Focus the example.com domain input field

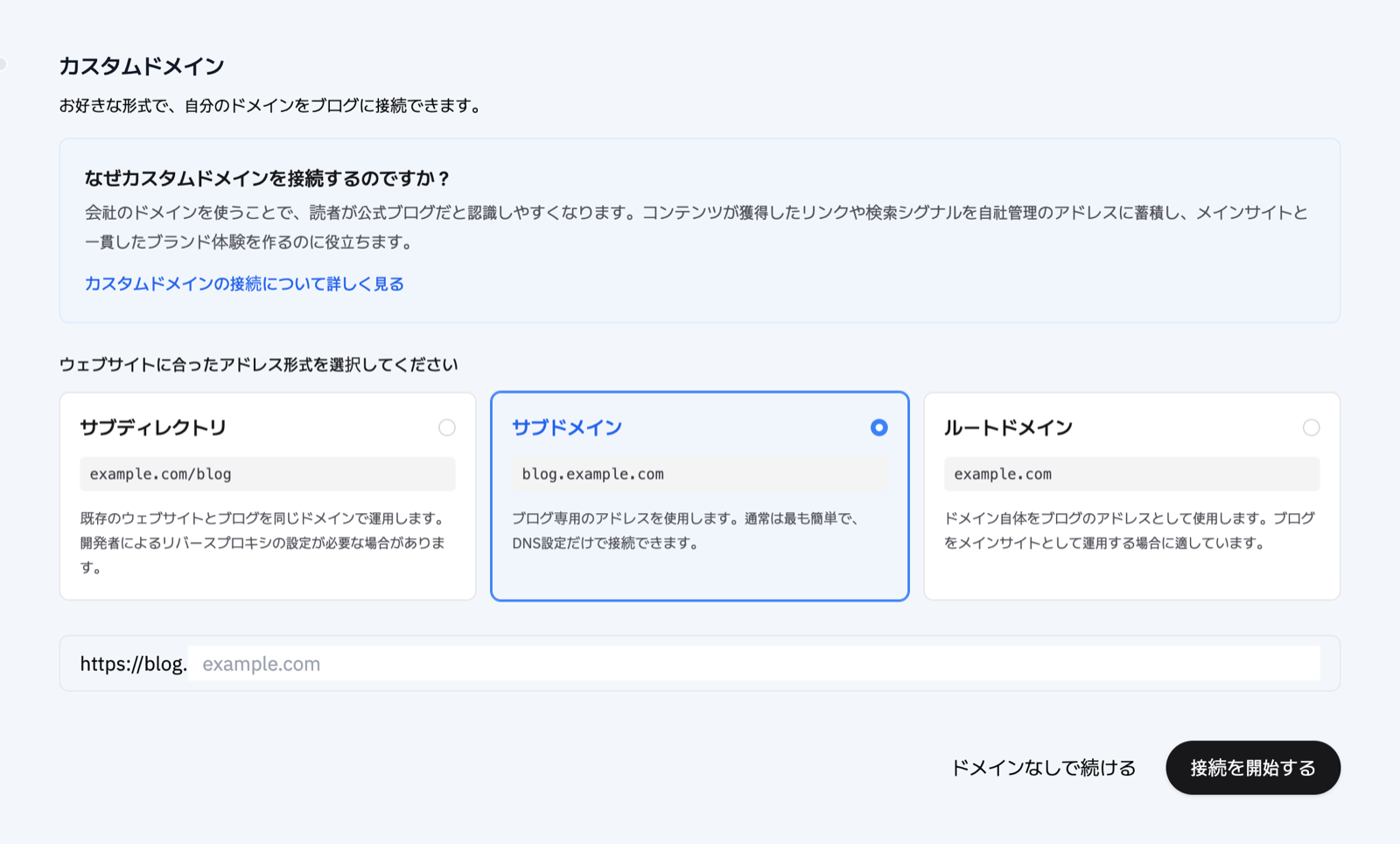click(753, 664)
